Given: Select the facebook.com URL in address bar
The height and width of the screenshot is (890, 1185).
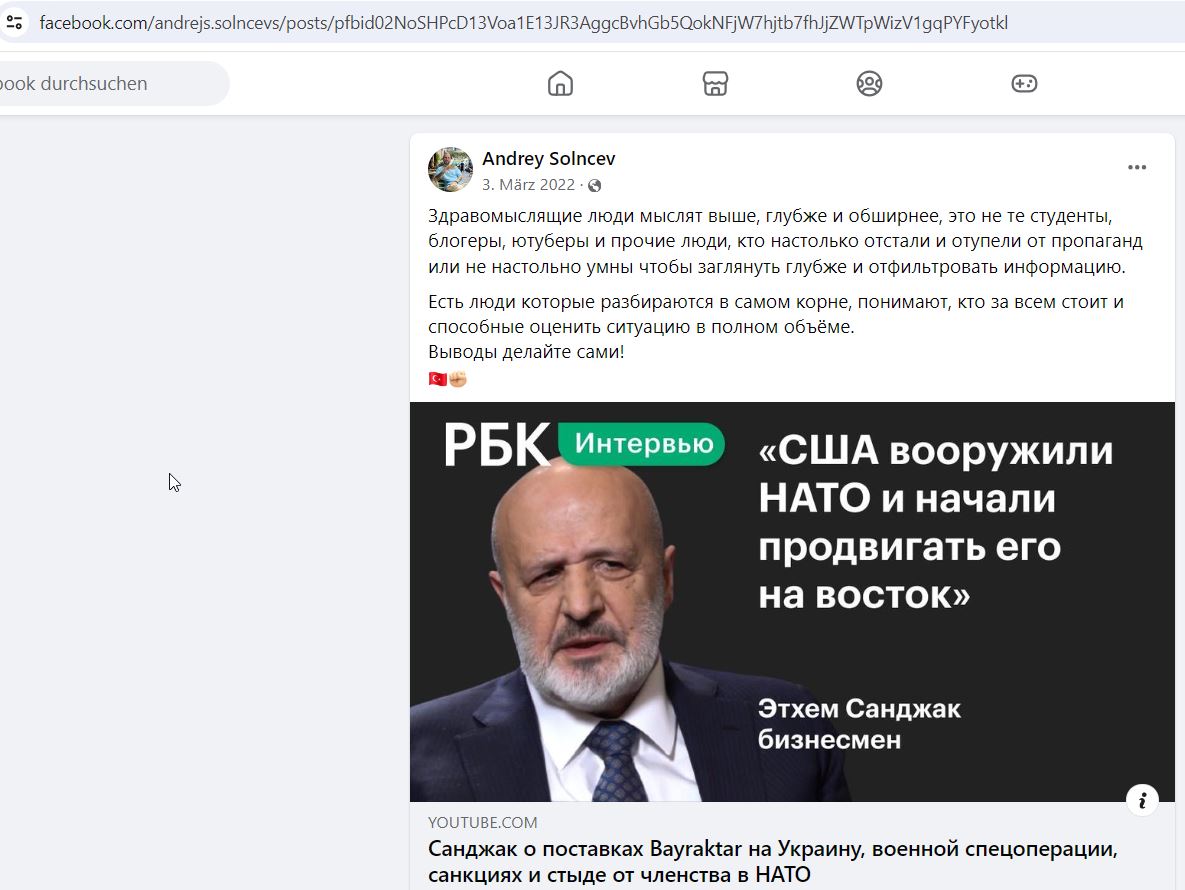Looking at the screenshot, I should pyautogui.click(x=523, y=23).
